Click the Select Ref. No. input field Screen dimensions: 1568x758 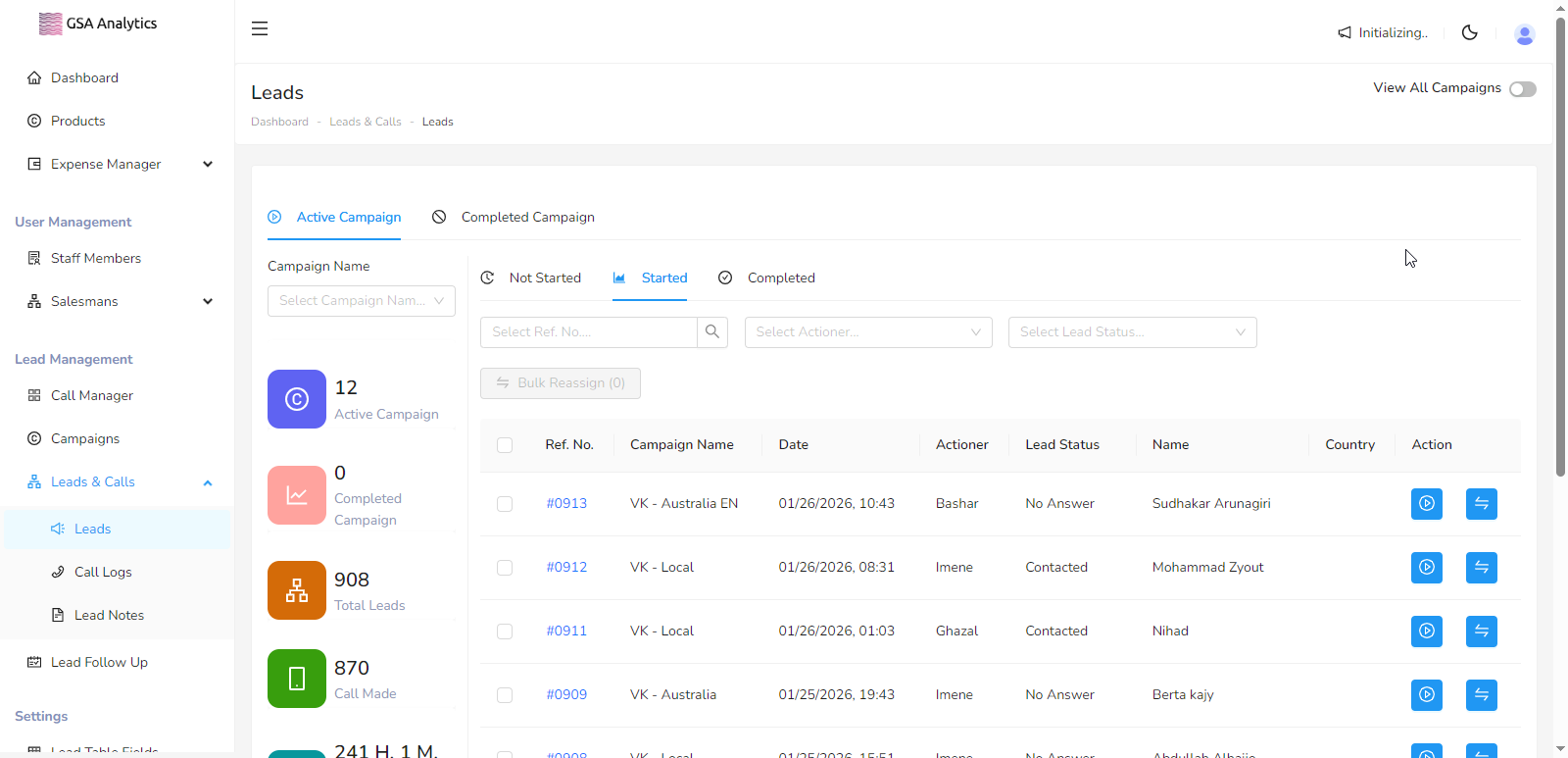coord(589,332)
